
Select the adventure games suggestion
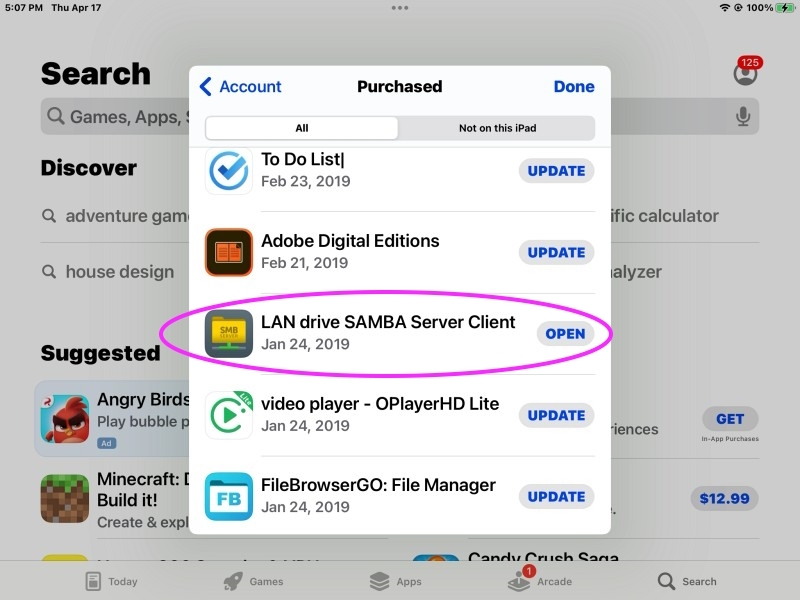[115, 216]
